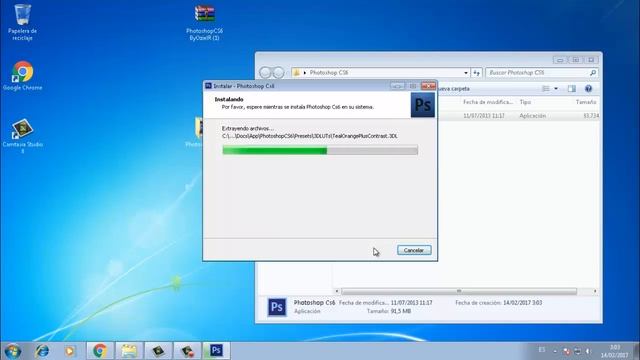Click the horizontal scrollbar in Explorer
This screenshot has height=360, width=640.
click(x=459, y=291)
